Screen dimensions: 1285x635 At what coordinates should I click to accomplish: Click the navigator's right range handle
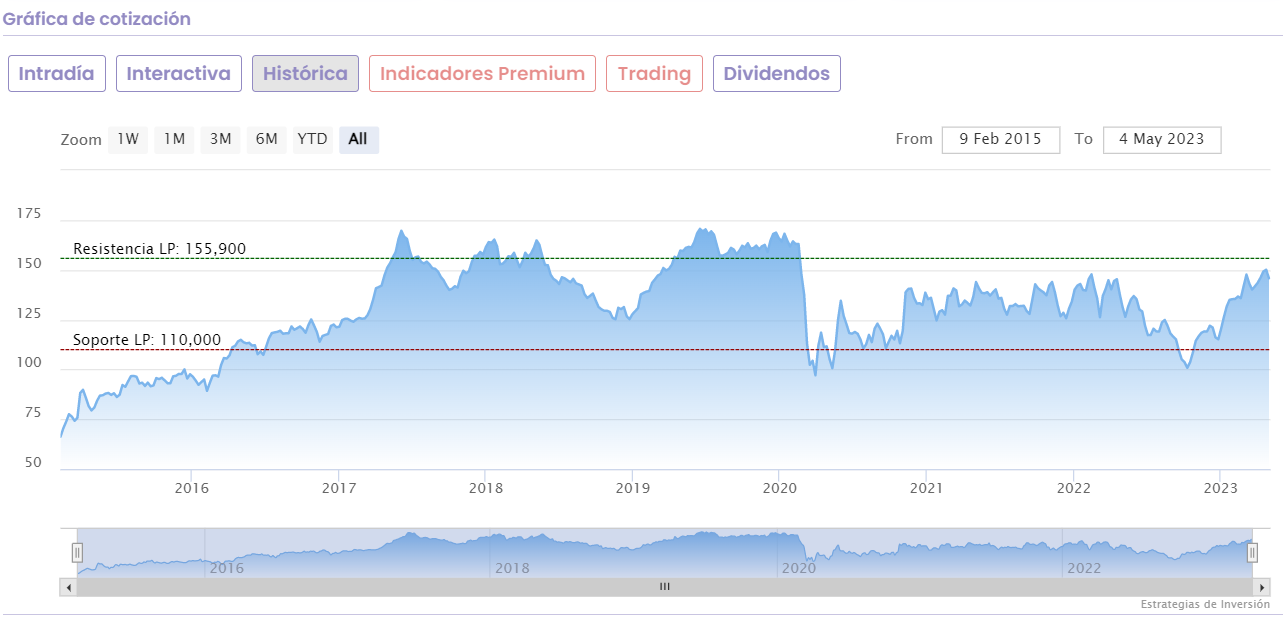pyautogui.click(x=1252, y=552)
